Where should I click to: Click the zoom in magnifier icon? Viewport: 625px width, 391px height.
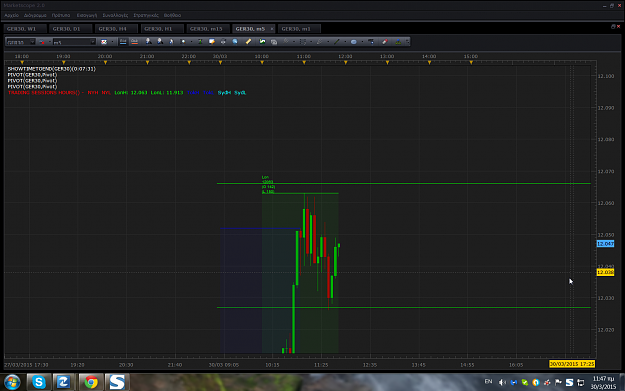pos(149,41)
